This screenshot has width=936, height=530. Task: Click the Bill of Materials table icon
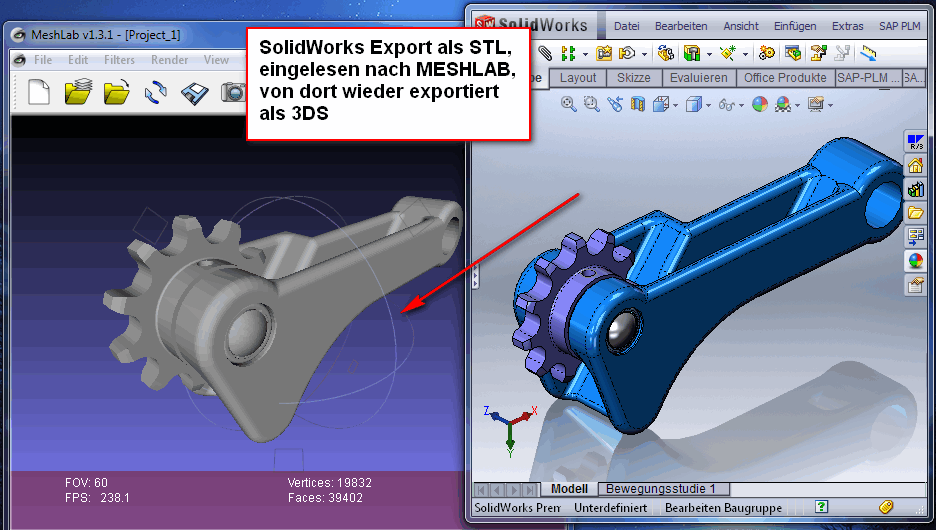click(x=793, y=53)
